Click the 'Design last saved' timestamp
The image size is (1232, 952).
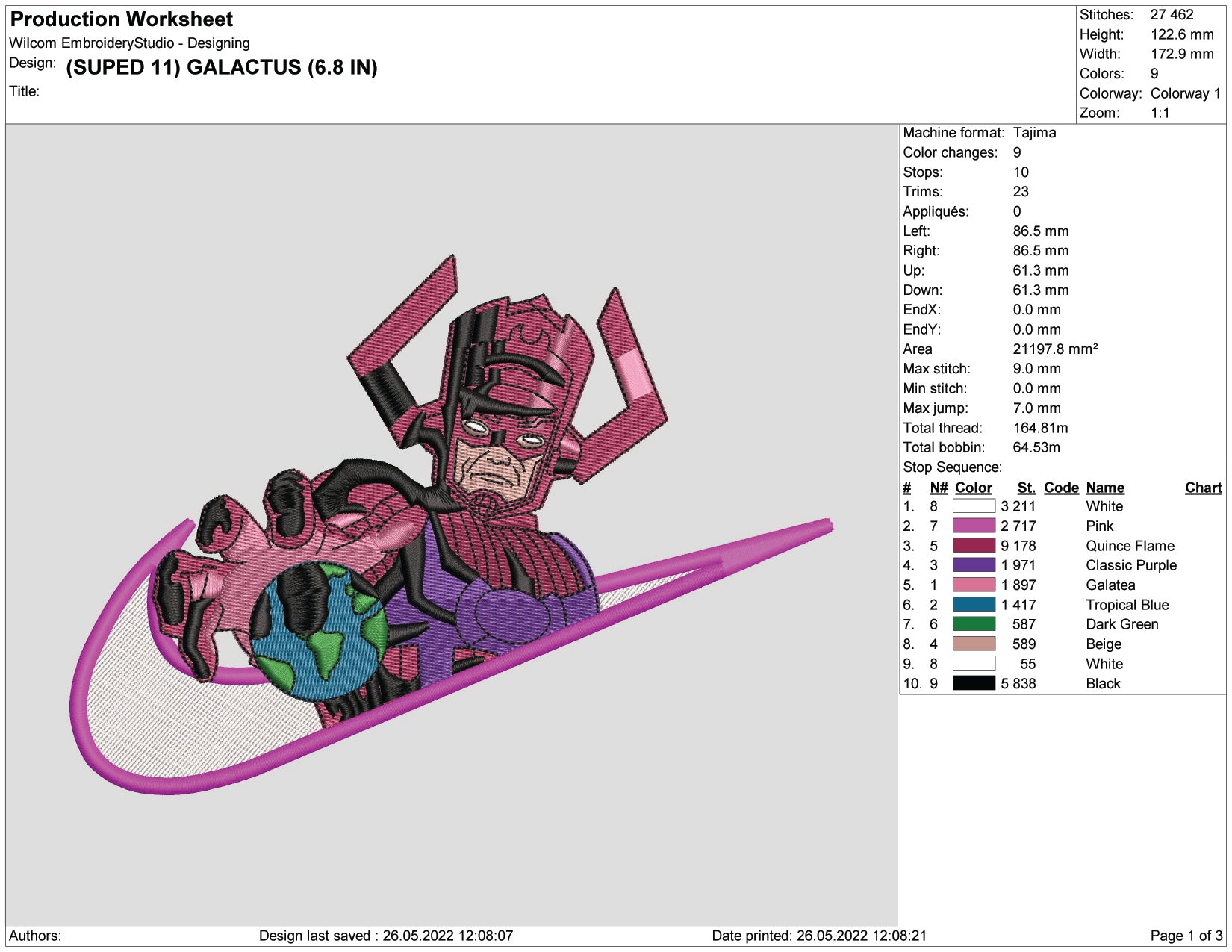coord(386,936)
